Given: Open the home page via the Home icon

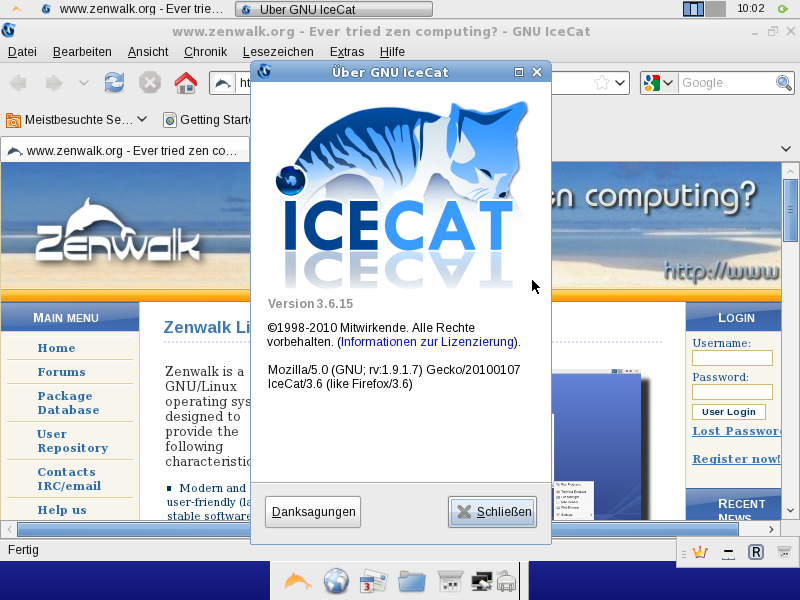Looking at the screenshot, I should point(186,83).
